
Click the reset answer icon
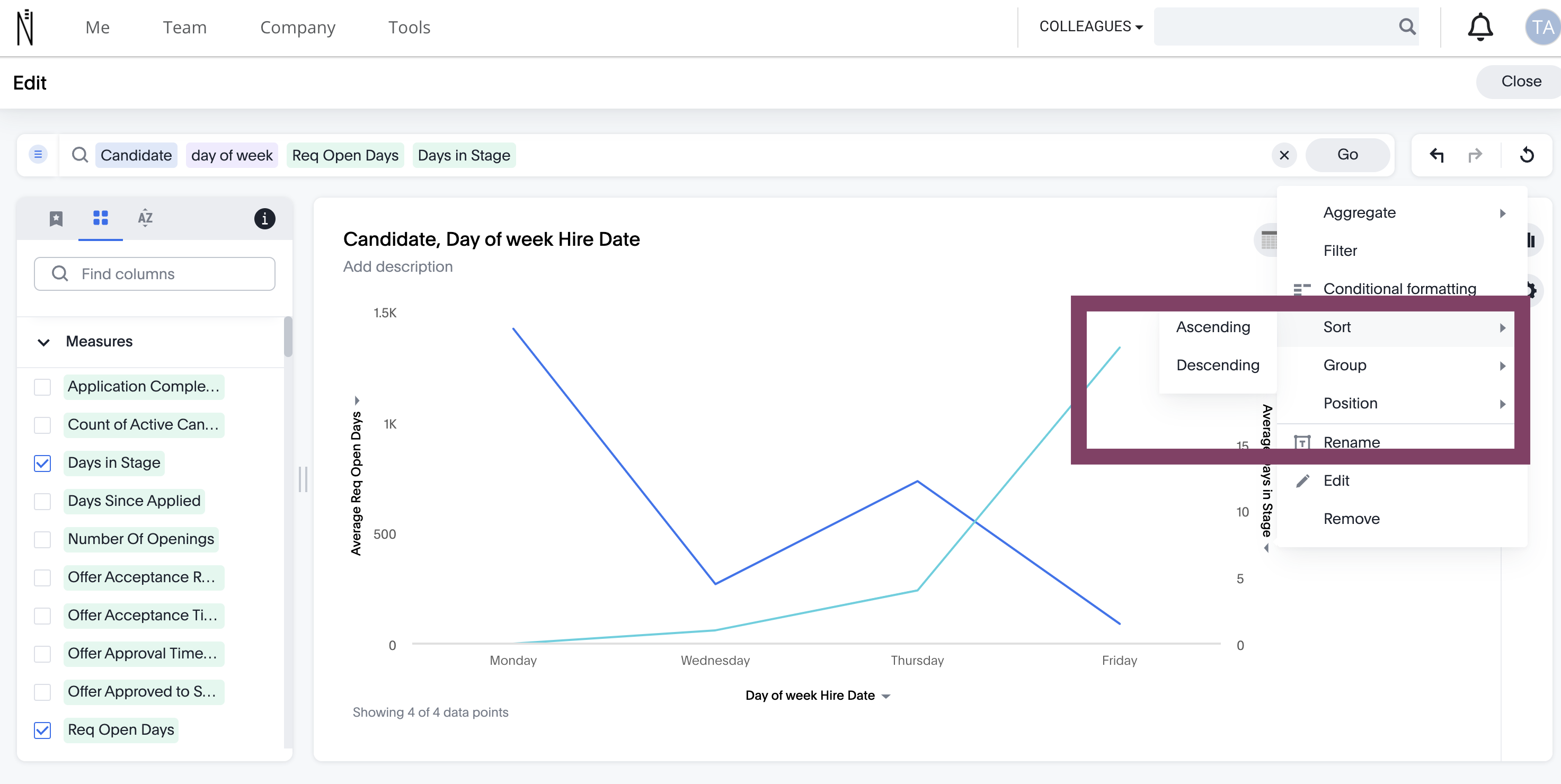(x=1527, y=155)
